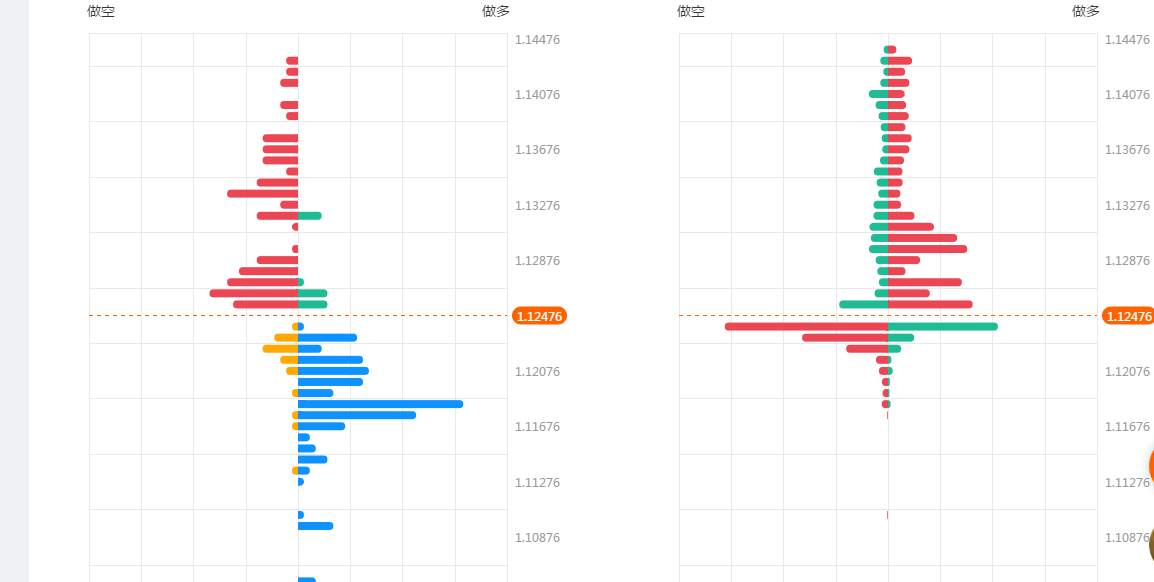1154x582 pixels.
Task: Click the 做空 label above right chart
Action: pyautogui.click(x=691, y=11)
